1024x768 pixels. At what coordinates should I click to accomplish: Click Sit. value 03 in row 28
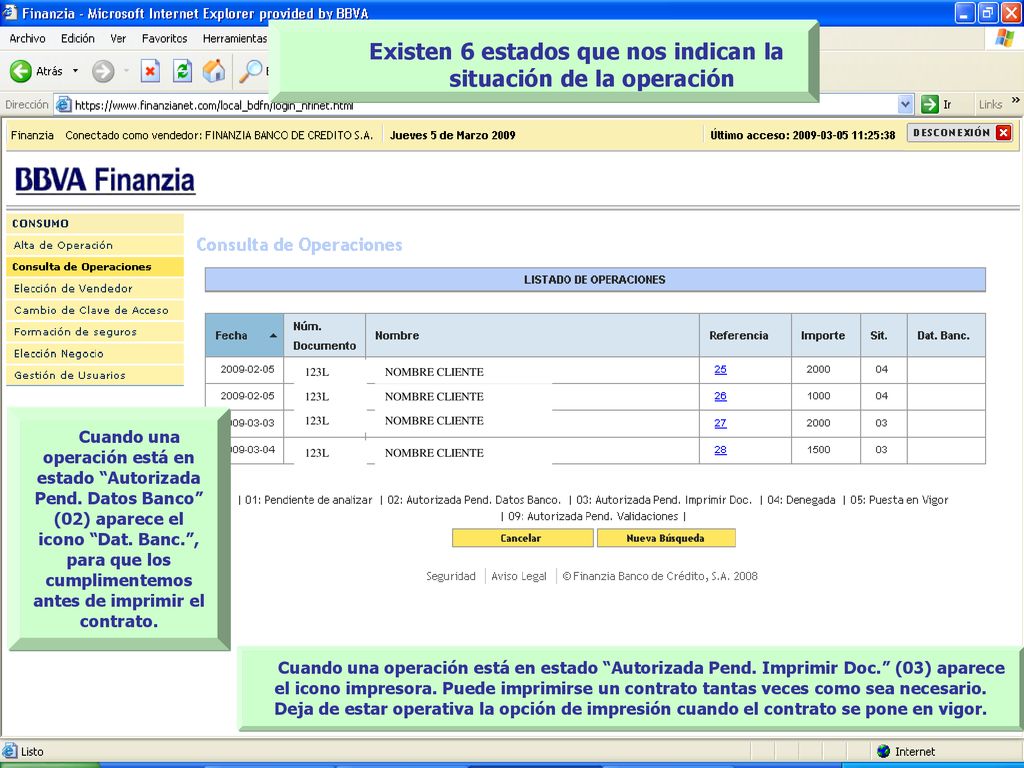point(882,450)
